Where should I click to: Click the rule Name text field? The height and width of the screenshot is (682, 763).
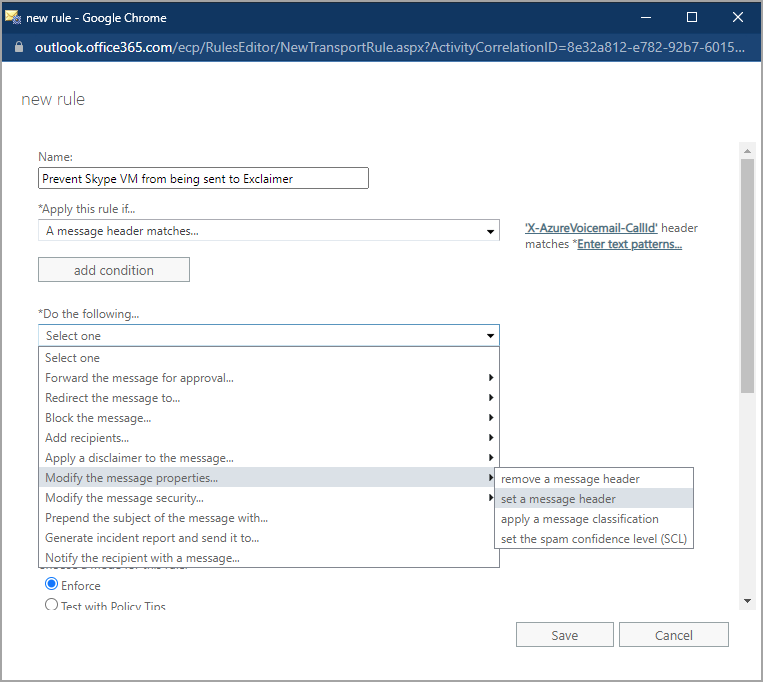[x=203, y=178]
